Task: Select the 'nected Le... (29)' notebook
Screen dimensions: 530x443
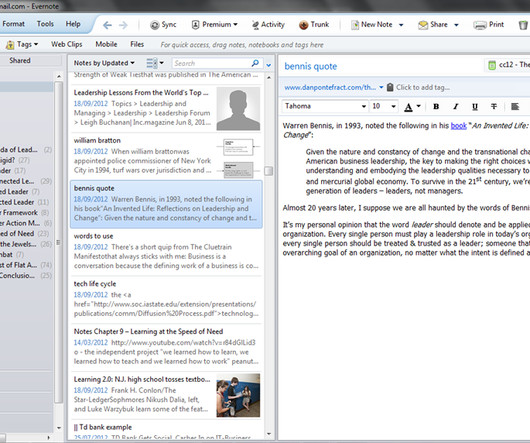Action: tap(26, 181)
